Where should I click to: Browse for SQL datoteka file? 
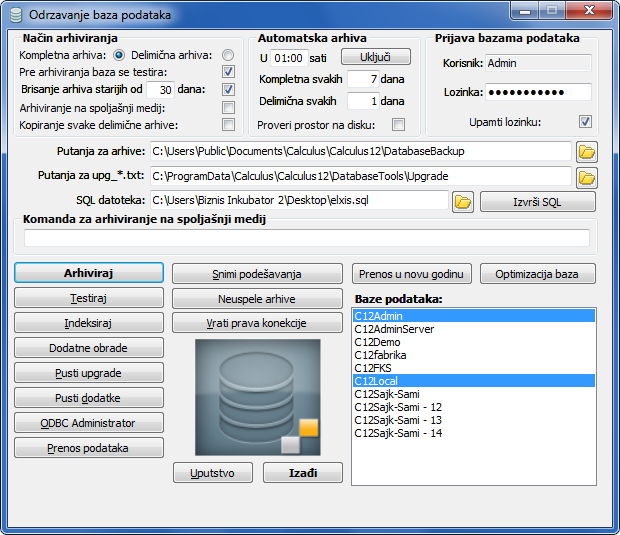click(462, 202)
